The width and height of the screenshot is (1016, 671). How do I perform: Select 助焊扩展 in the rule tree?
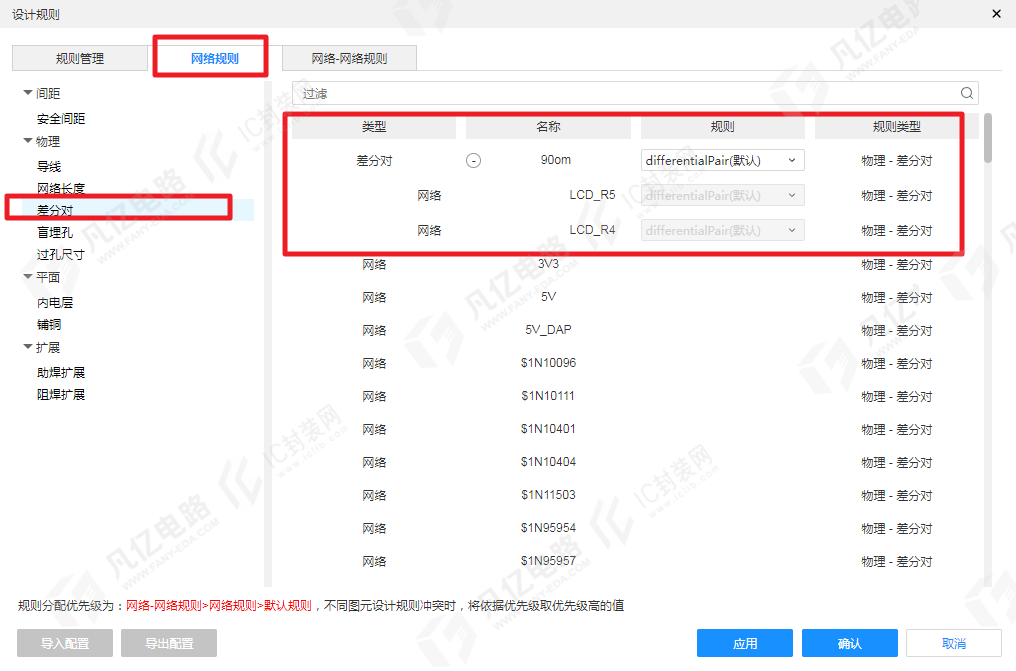pyautogui.click(x=61, y=372)
